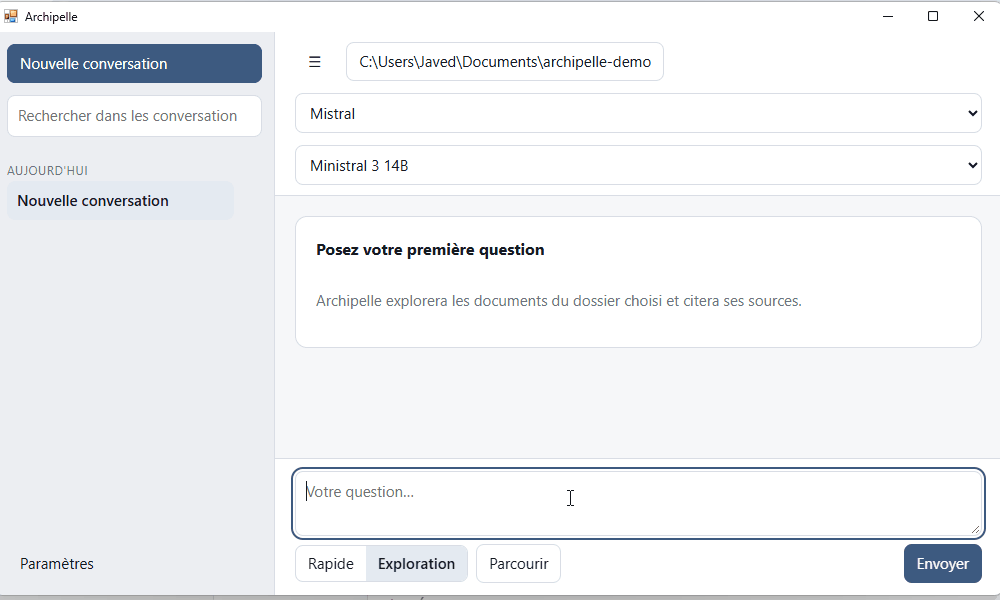This screenshot has width=1000, height=600.
Task: Focus the Rechercher dans les conversation search field
Action: click(135, 116)
